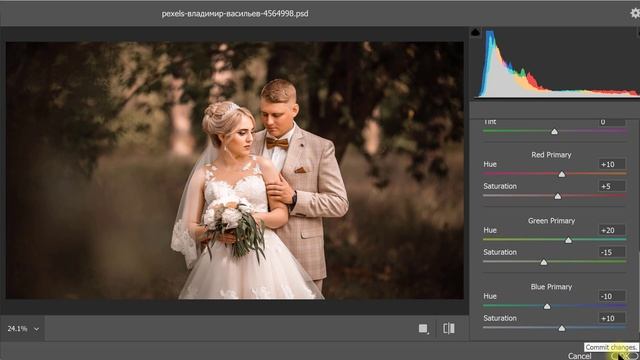The width and height of the screenshot is (640, 360).
Task: Click the RGB histogram graph
Action: click(557, 63)
